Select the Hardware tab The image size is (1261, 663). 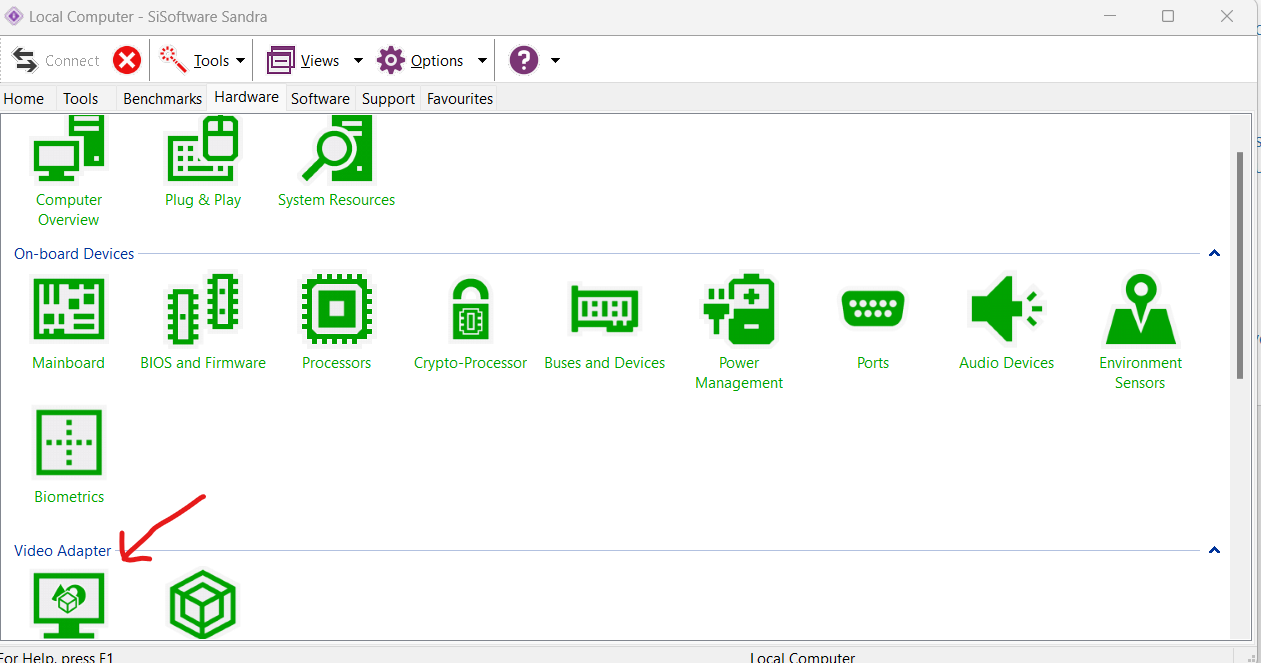[246, 97]
